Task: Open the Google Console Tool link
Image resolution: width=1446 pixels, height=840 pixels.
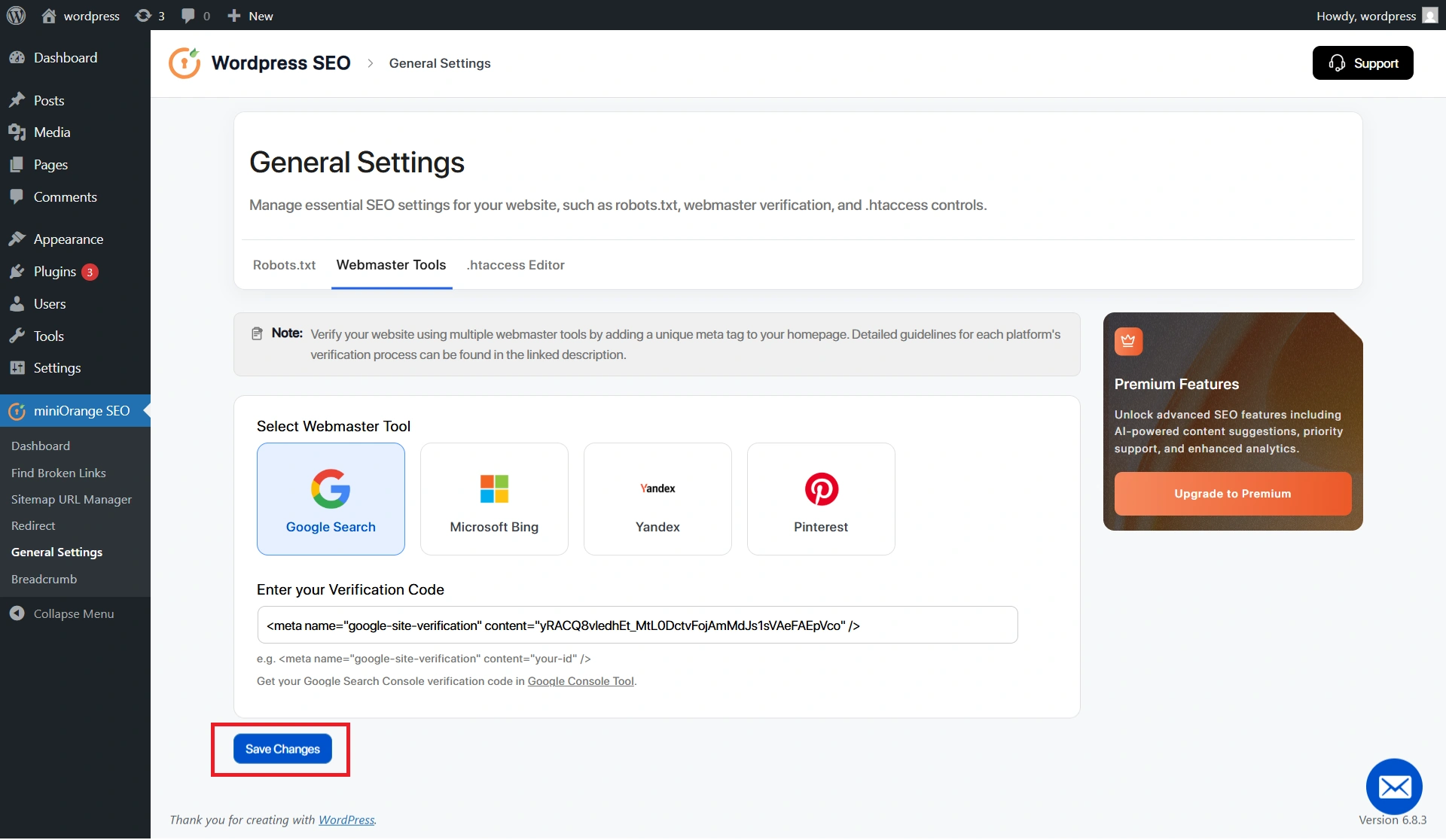Action: coord(580,681)
